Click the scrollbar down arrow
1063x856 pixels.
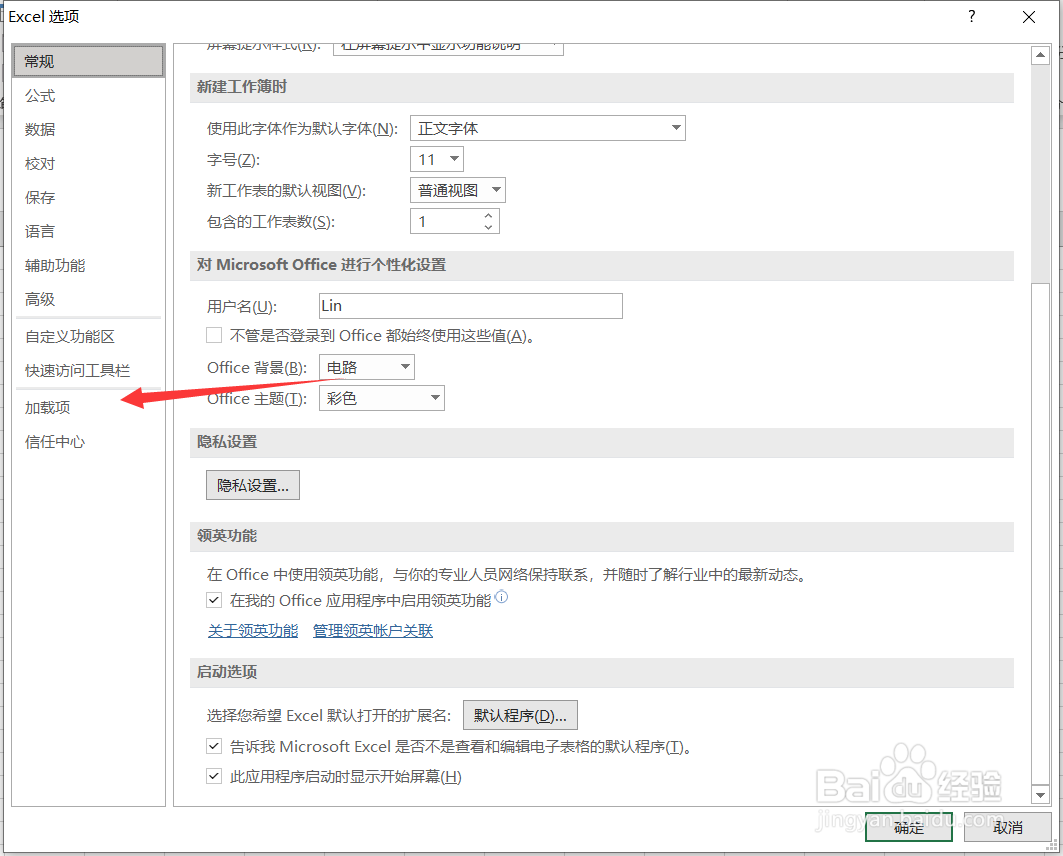[x=1040, y=794]
